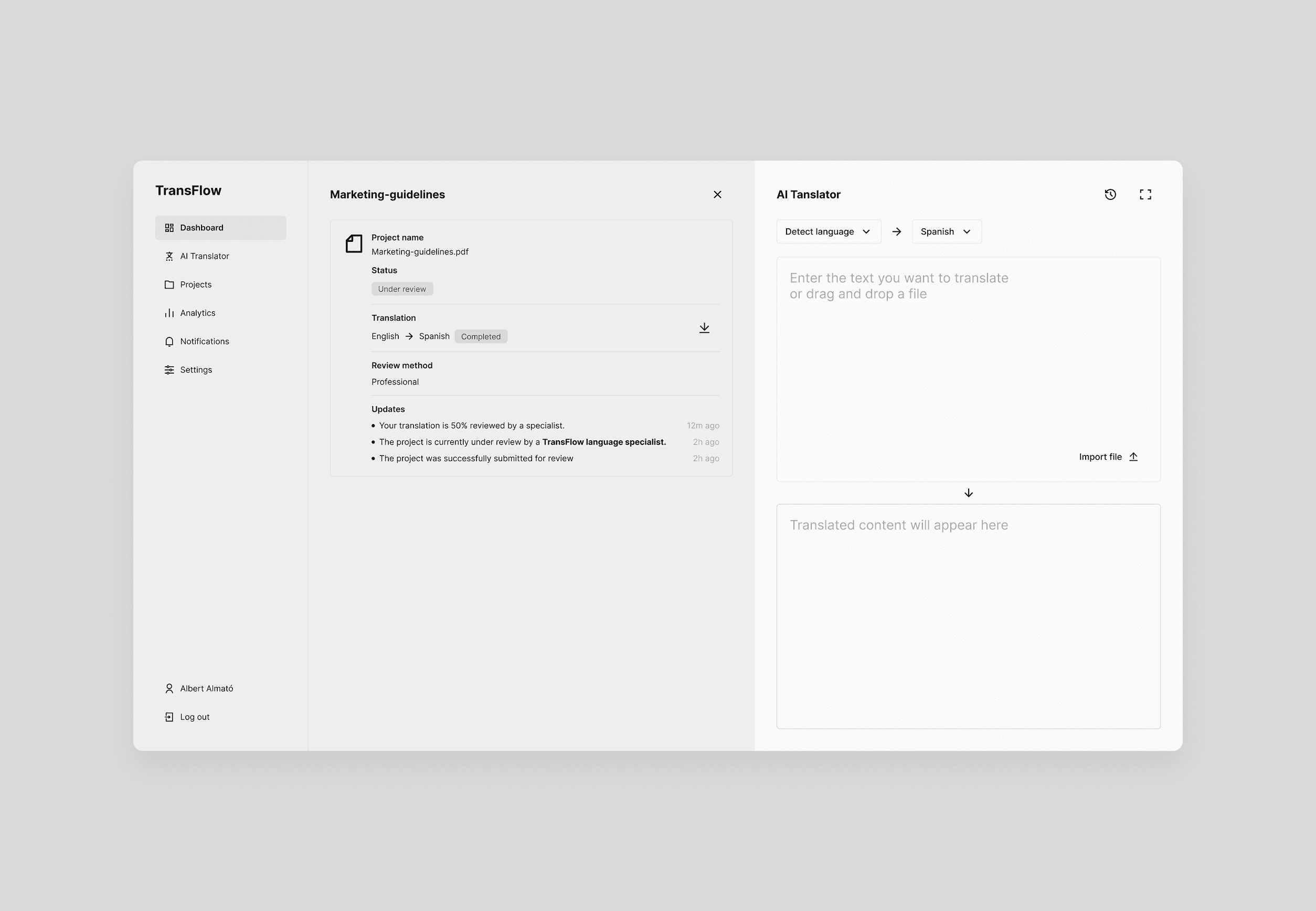
Task: Open the Analytics sidebar item
Action: (x=197, y=313)
